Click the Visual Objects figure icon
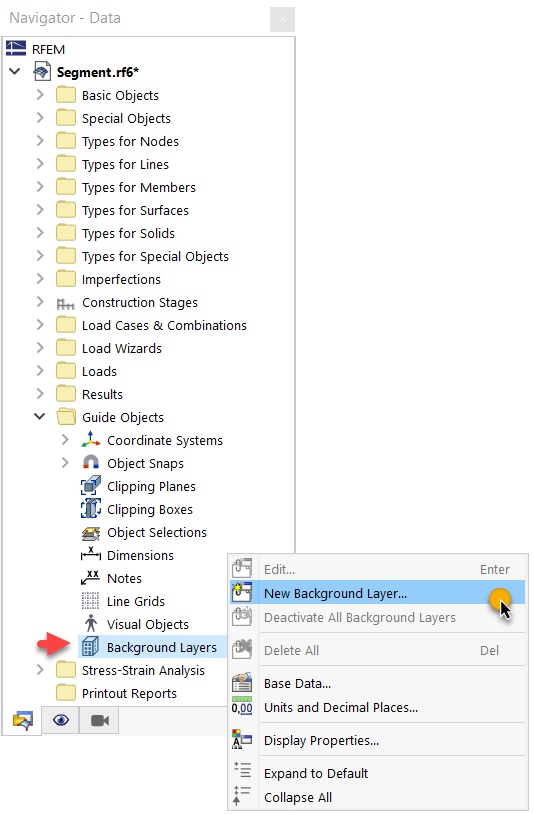 (x=91, y=624)
